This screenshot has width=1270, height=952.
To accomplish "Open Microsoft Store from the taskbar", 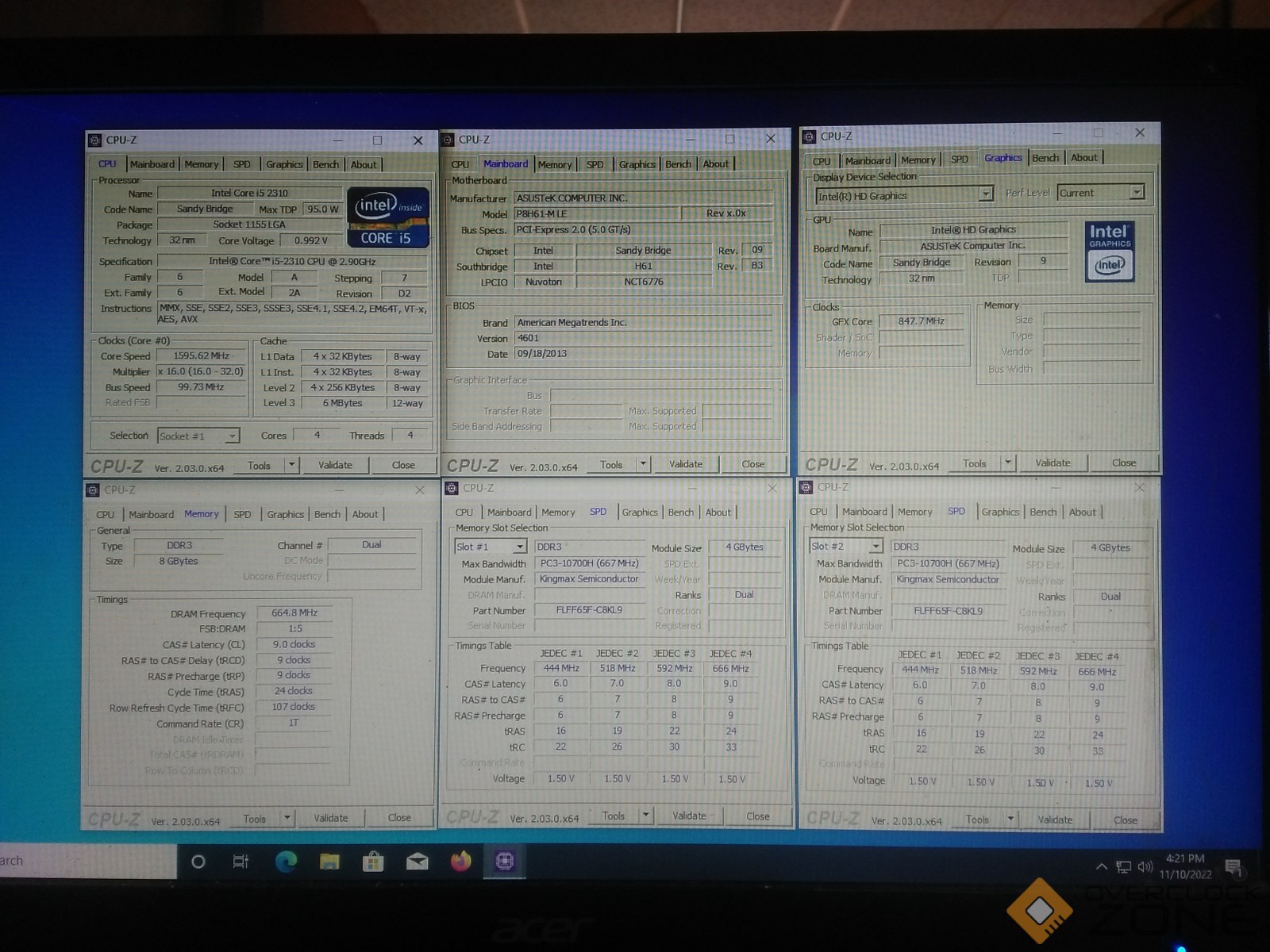I will click(x=373, y=861).
